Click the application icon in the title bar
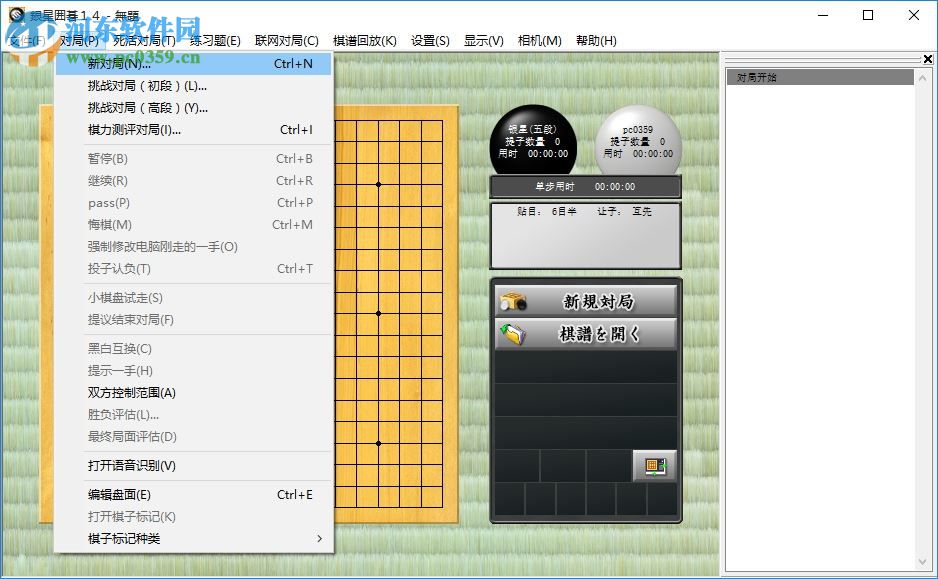938x579 pixels. coord(14,14)
